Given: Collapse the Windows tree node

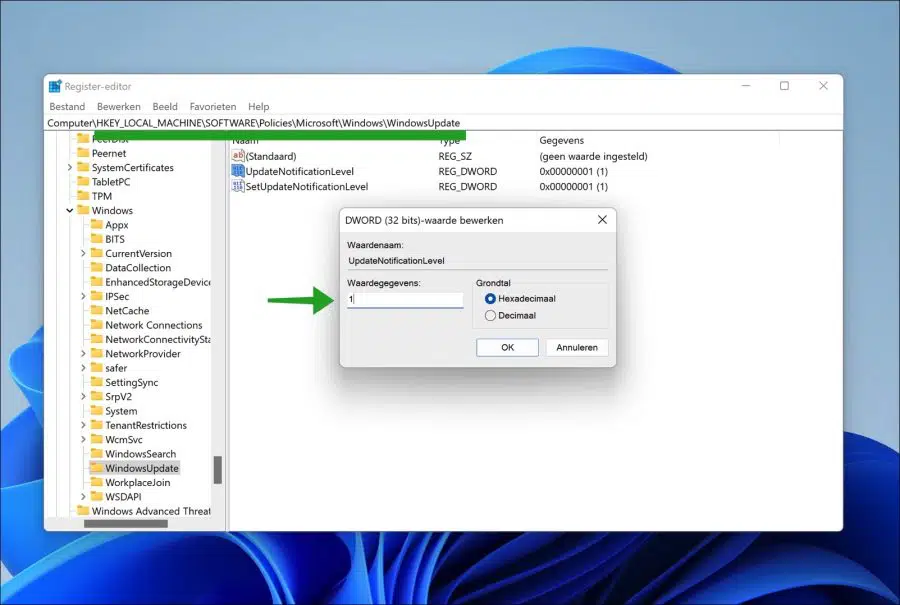Looking at the screenshot, I should [69, 210].
